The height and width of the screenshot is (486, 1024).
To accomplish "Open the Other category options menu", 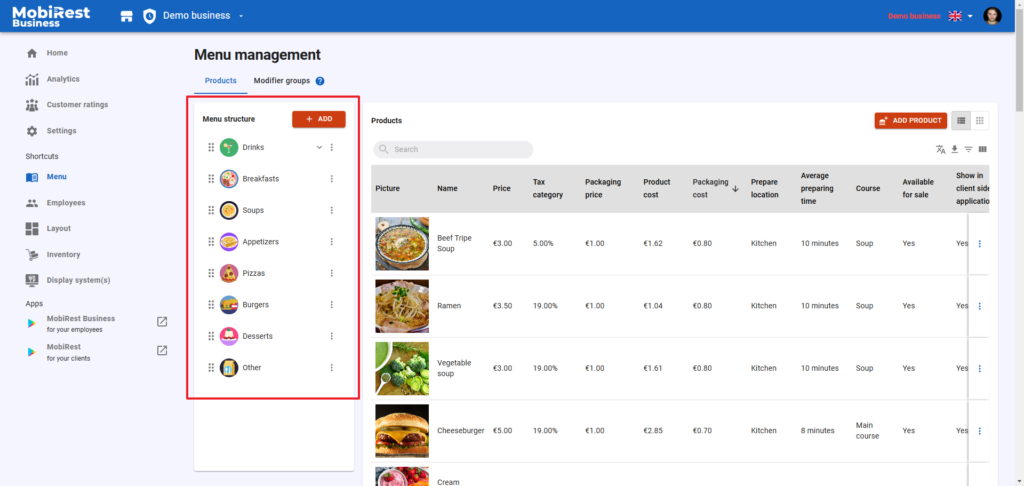I will pyautogui.click(x=332, y=368).
